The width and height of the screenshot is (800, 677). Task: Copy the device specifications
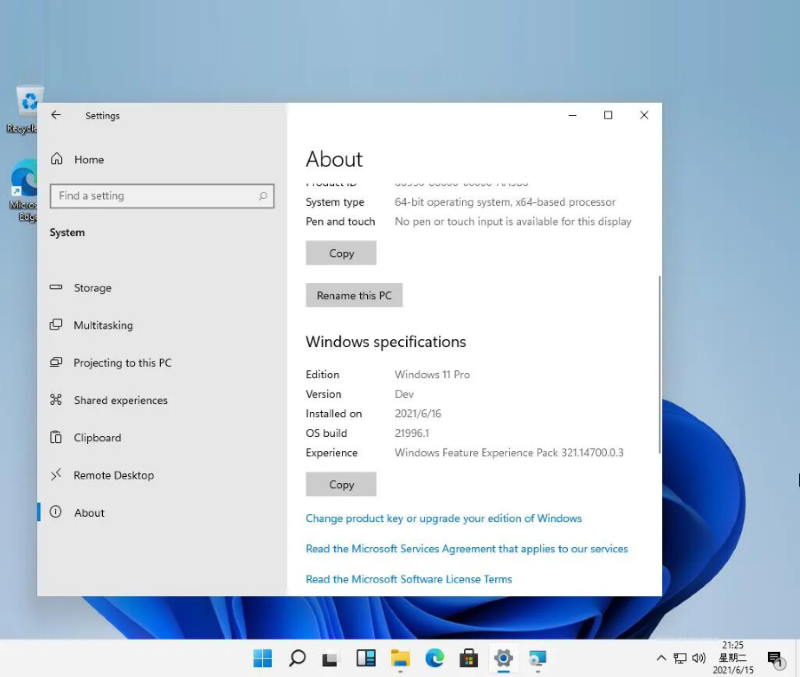[x=341, y=253]
